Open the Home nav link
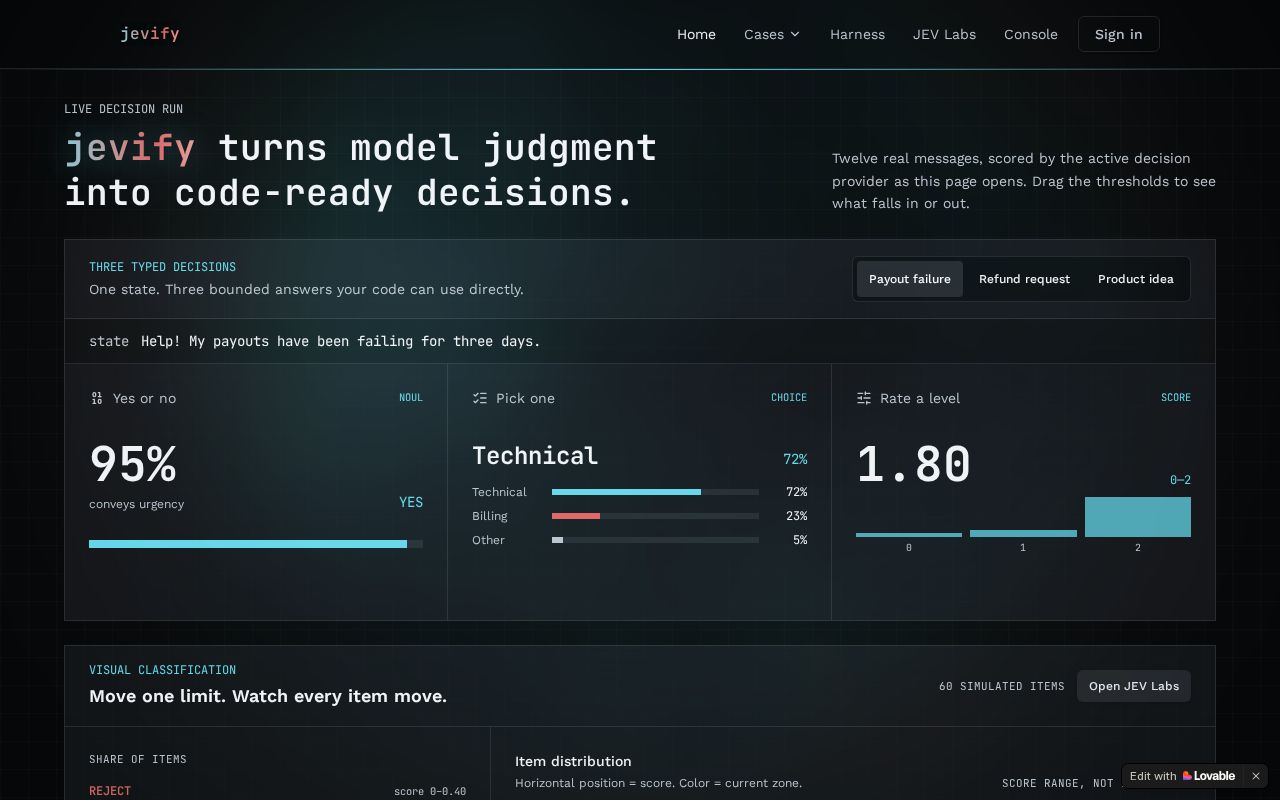 click(x=696, y=34)
